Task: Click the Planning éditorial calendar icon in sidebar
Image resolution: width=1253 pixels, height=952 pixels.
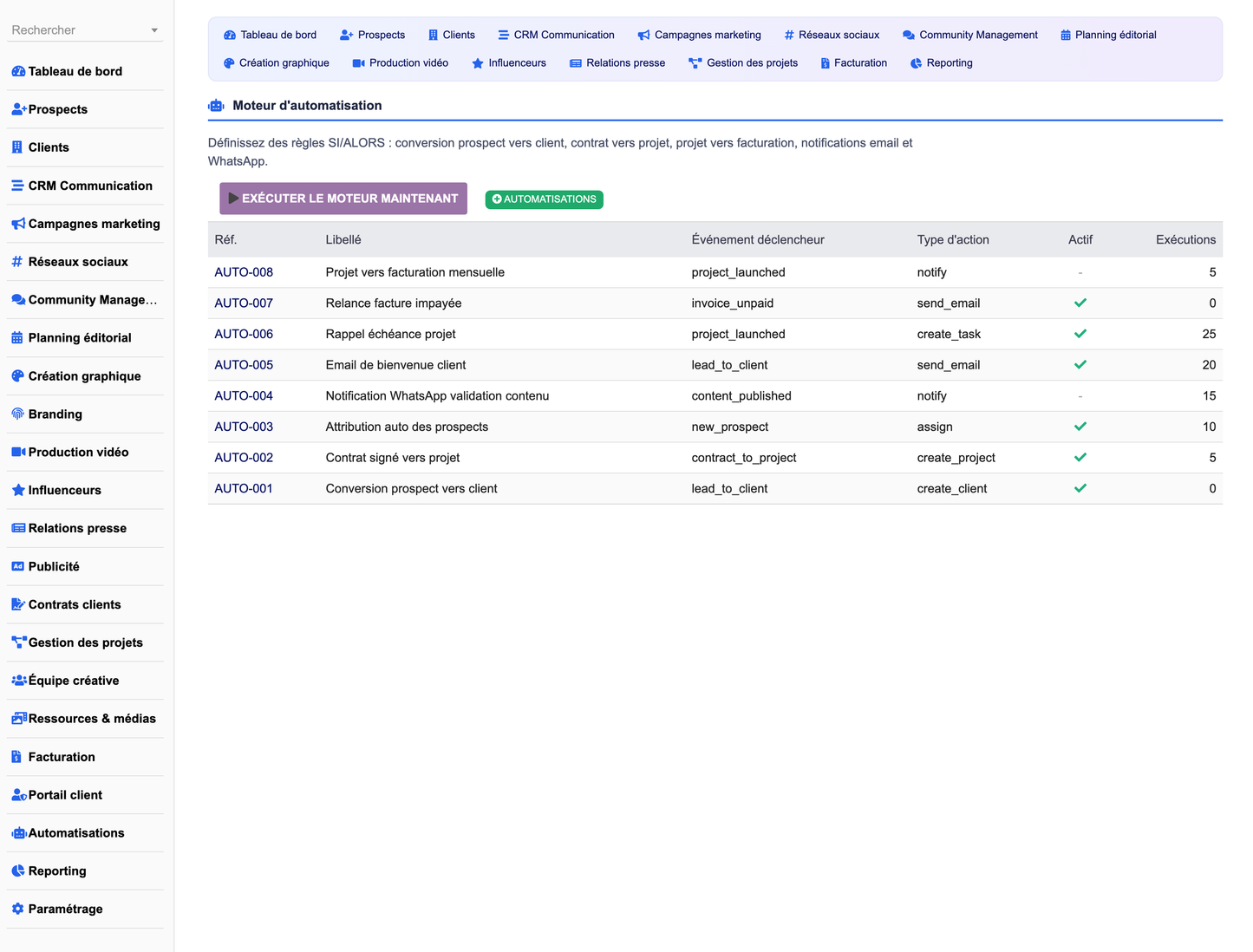Action: point(17,338)
